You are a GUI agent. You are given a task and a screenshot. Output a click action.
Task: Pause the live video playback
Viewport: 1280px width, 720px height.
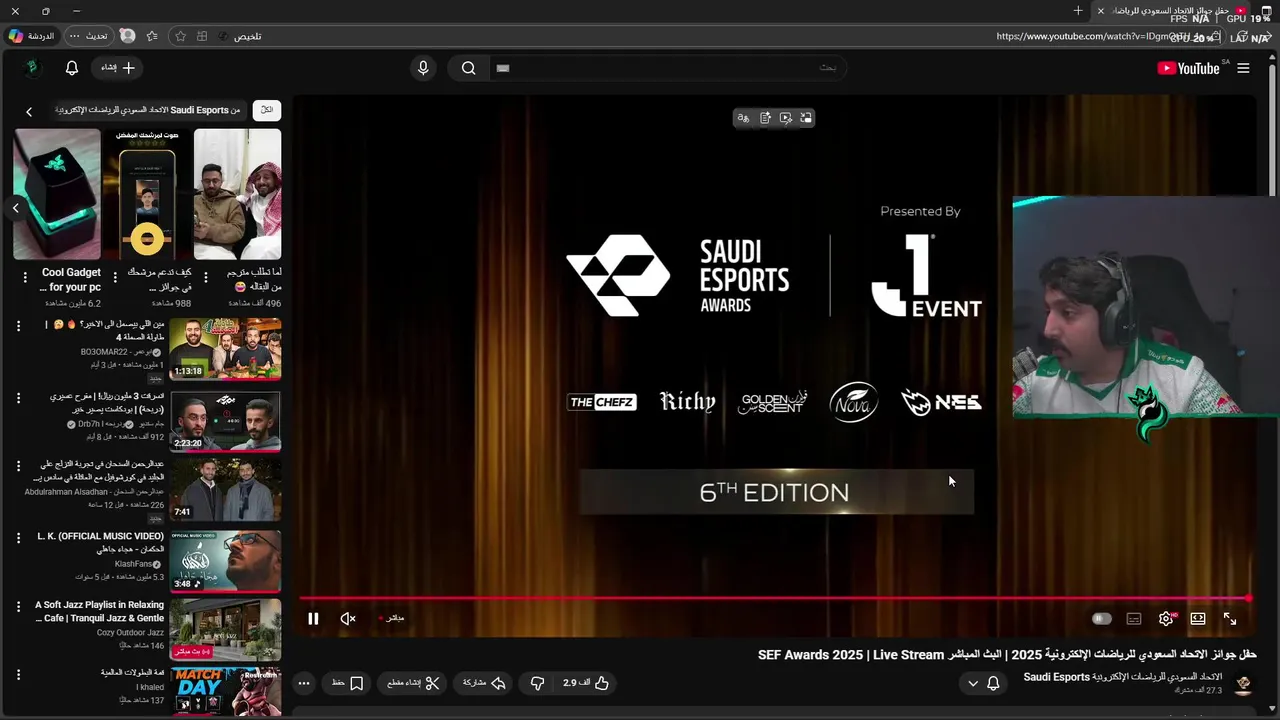[313, 619]
